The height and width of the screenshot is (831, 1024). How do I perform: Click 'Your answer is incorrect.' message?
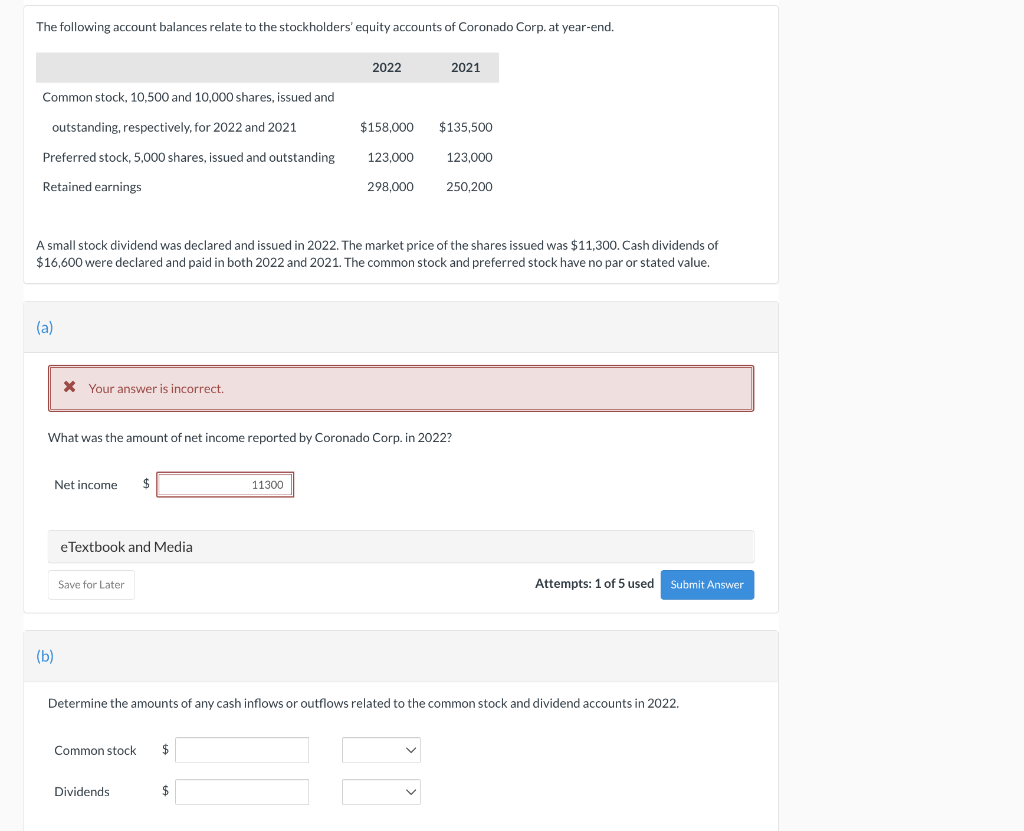pyautogui.click(x=156, y=389)
